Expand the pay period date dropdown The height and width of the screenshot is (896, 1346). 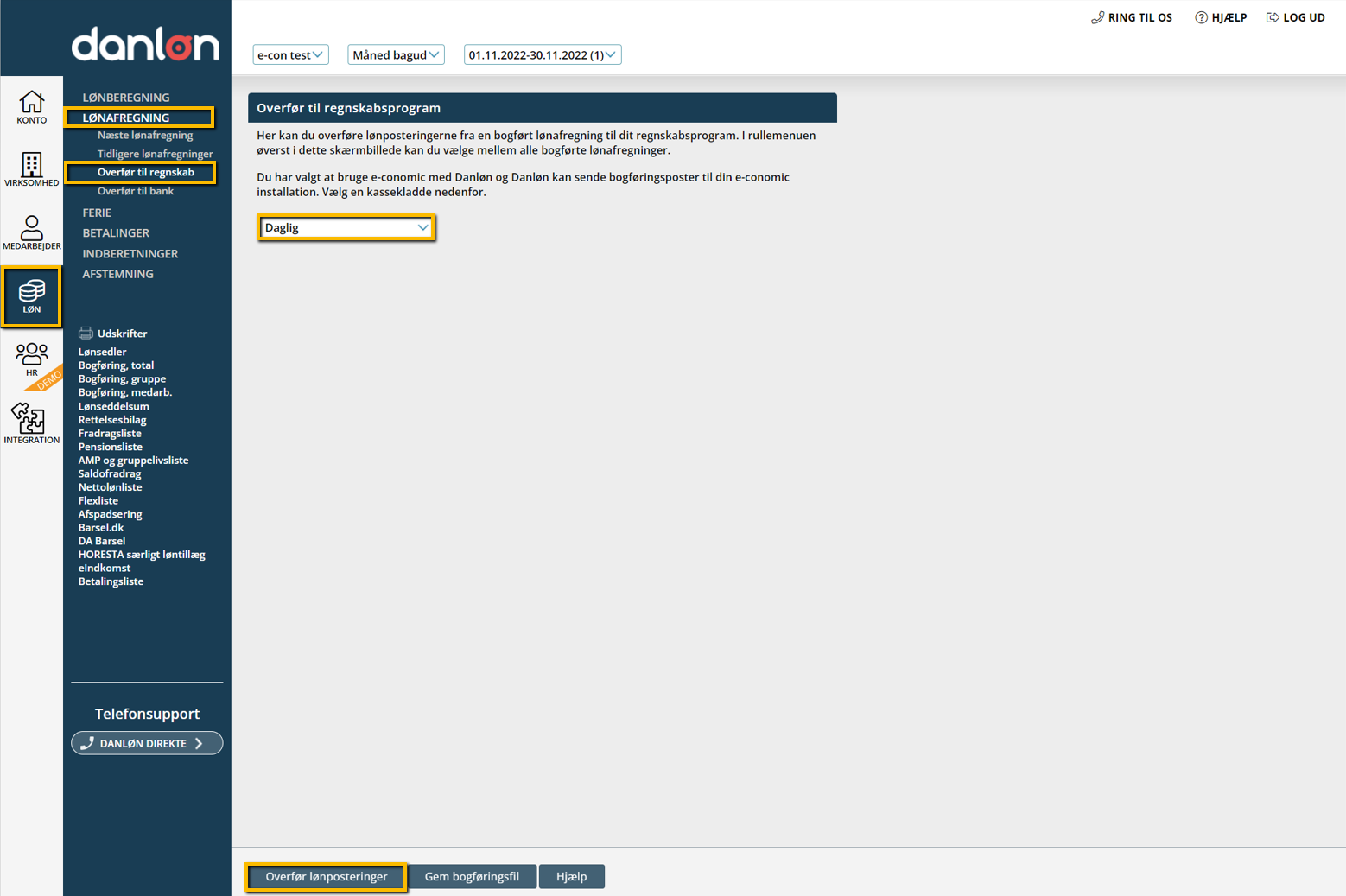pyautogui.click(x=542, y=54)
